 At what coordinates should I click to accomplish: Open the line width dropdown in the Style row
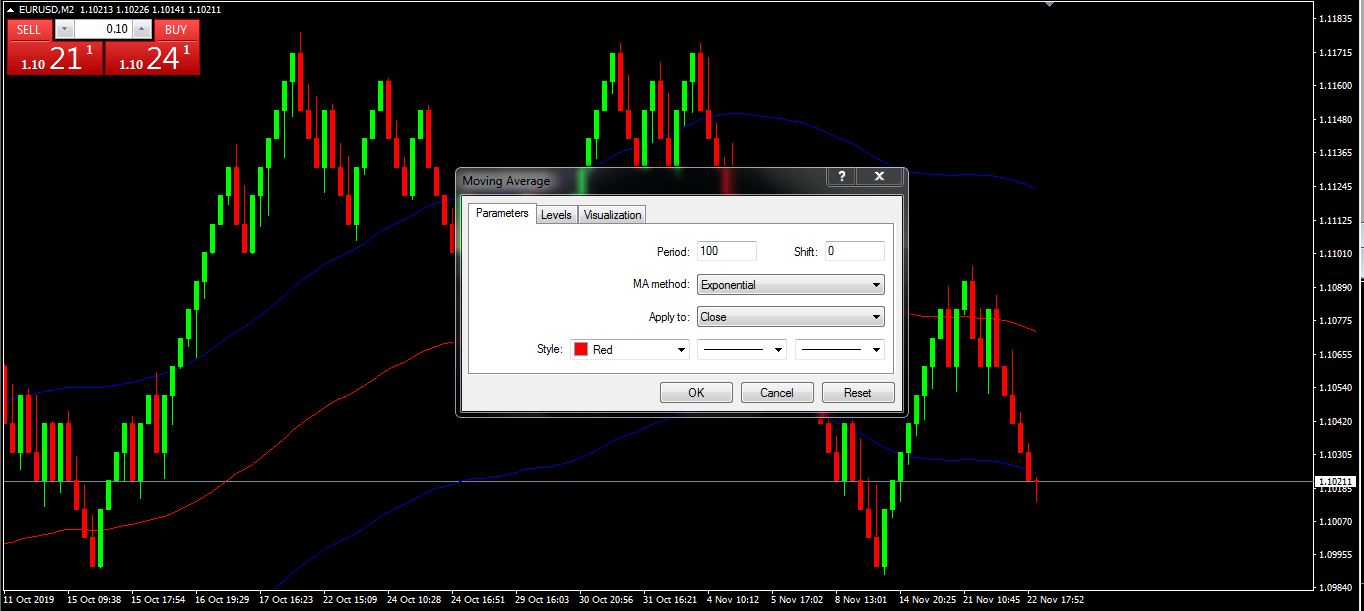click(x=839, y=350)
